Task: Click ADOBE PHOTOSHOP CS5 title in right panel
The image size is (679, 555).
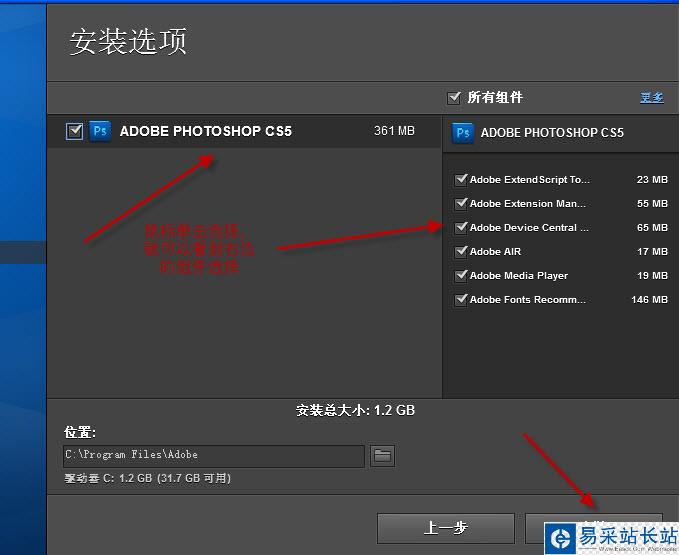Action: click(x=552, y=132)
